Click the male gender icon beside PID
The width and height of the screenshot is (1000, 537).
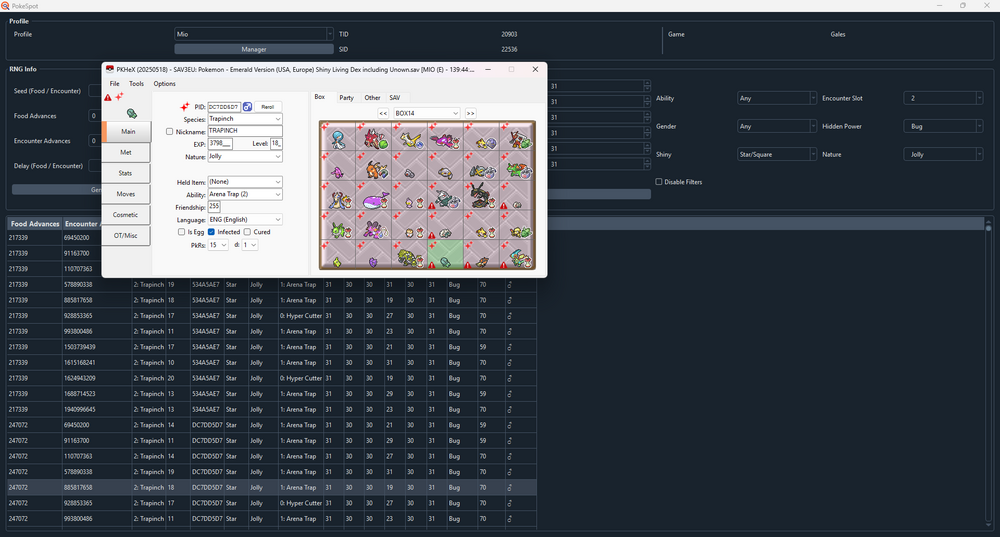[x=247, y=106]
